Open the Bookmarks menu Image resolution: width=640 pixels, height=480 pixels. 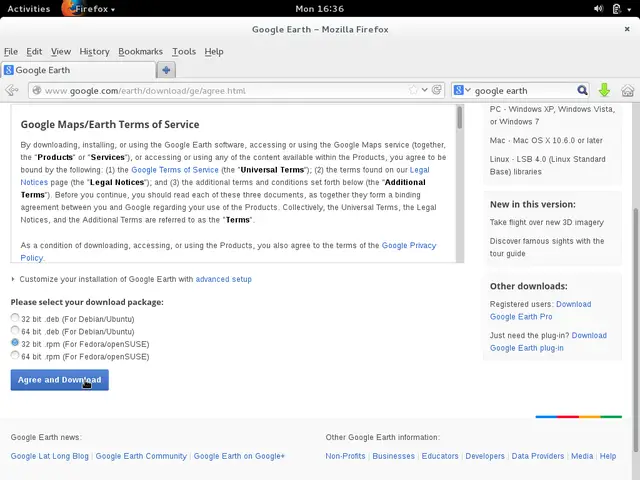[x=140, y=51]
